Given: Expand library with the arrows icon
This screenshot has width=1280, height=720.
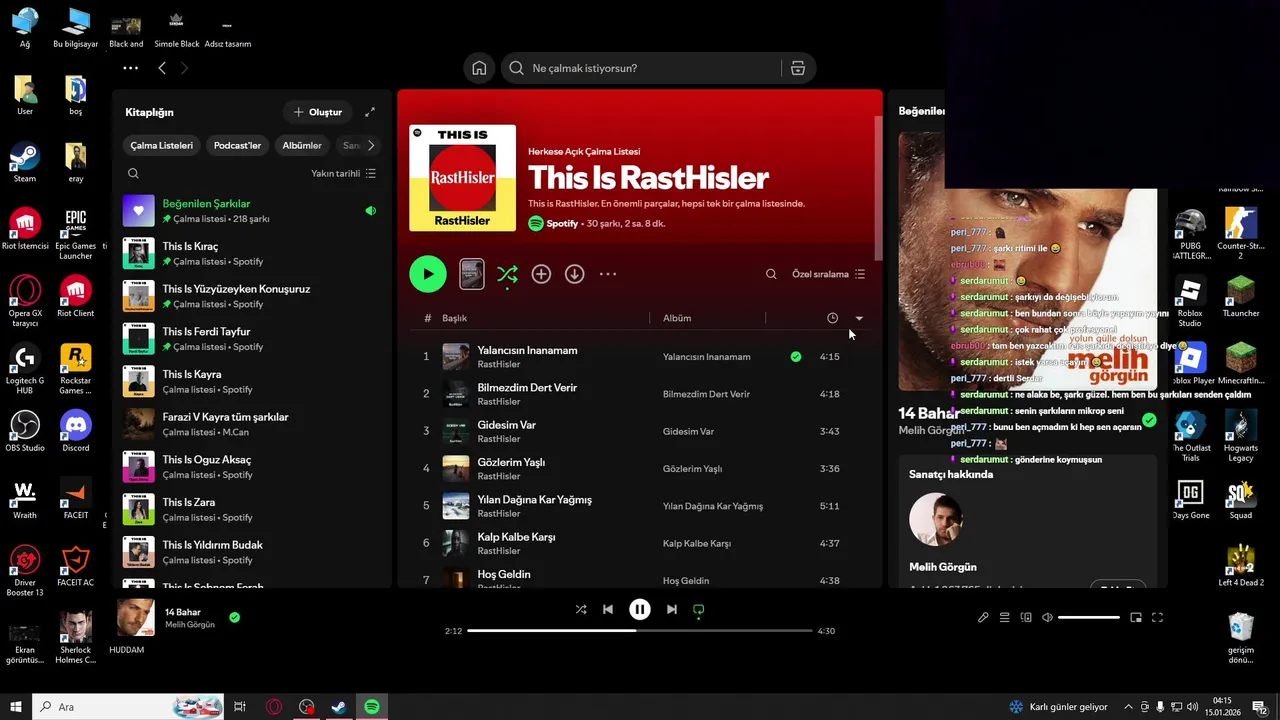Looking at the screenshot, I should click(370, 112).
